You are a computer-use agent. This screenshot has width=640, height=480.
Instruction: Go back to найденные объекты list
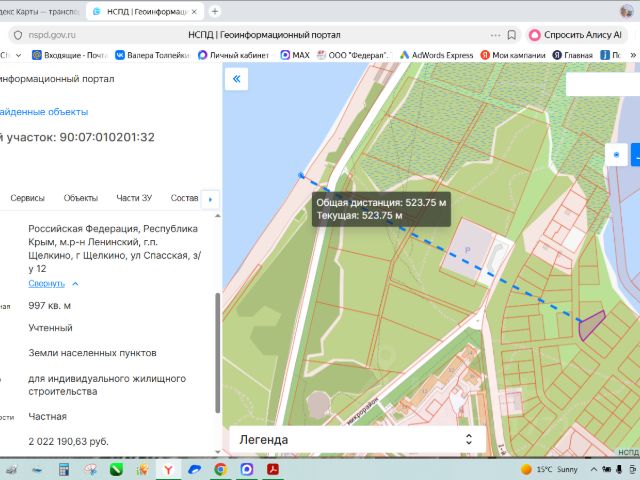(44, 112)
